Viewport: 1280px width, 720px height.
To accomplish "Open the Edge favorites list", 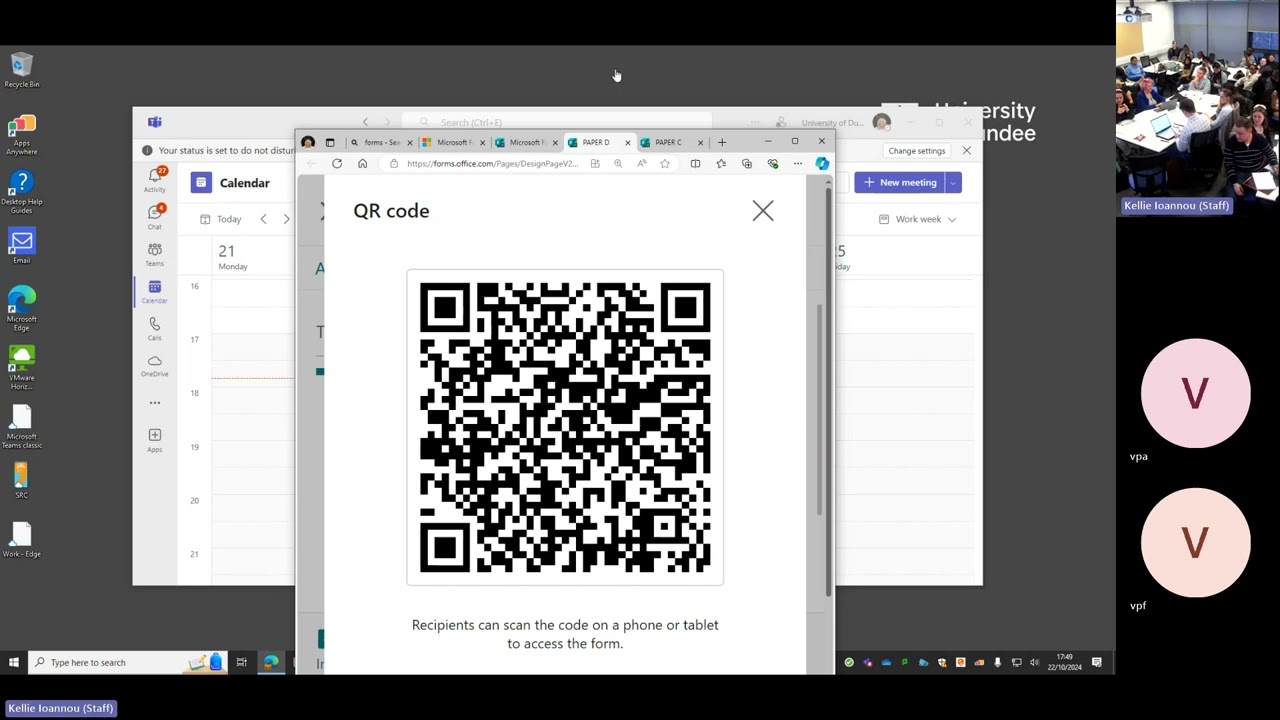I will point(721,164).
